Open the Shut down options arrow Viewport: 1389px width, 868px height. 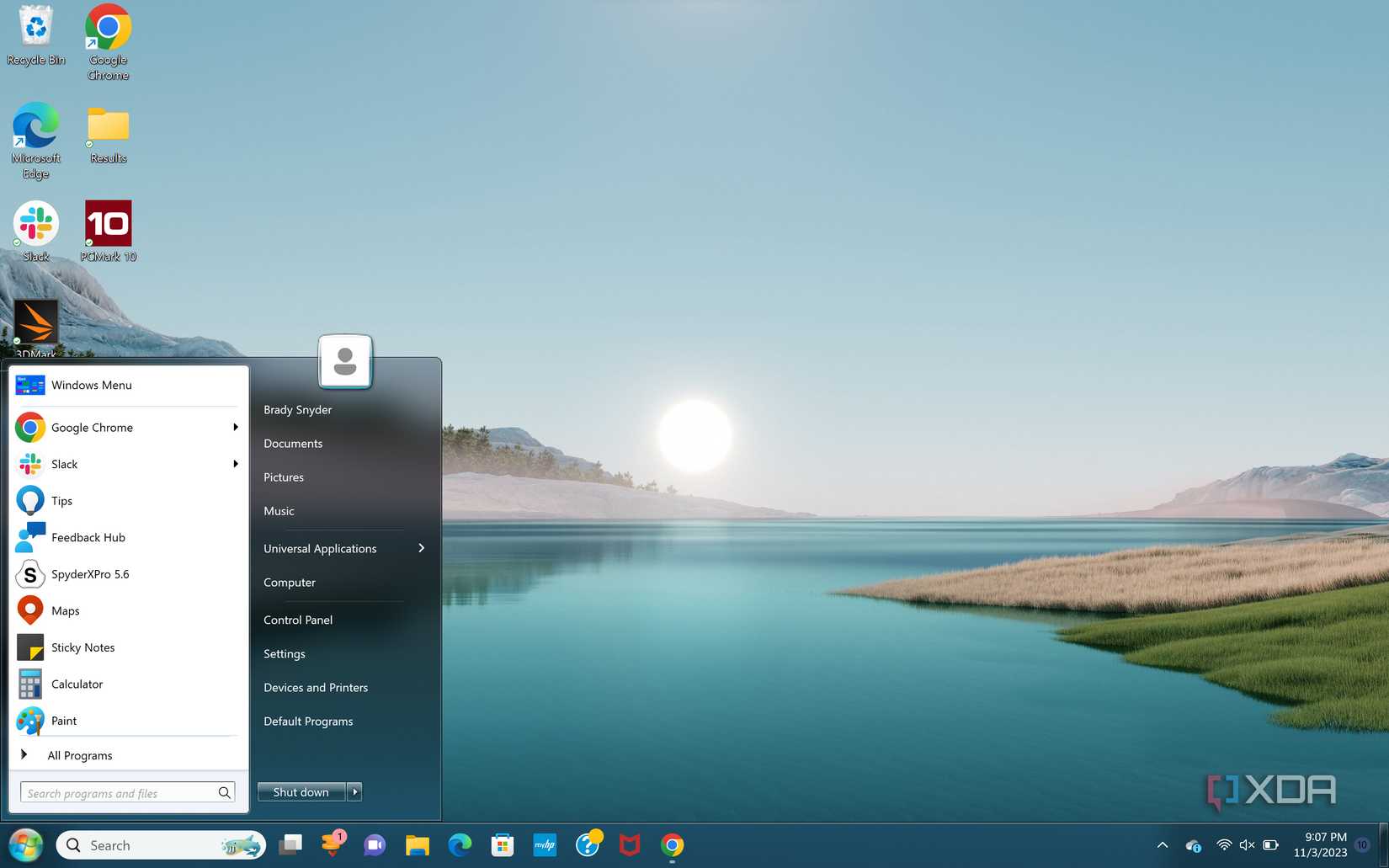[x=354, y=791]
